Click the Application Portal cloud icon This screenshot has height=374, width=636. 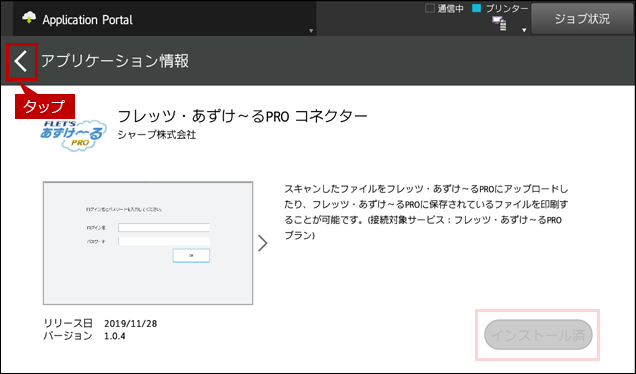29,18
